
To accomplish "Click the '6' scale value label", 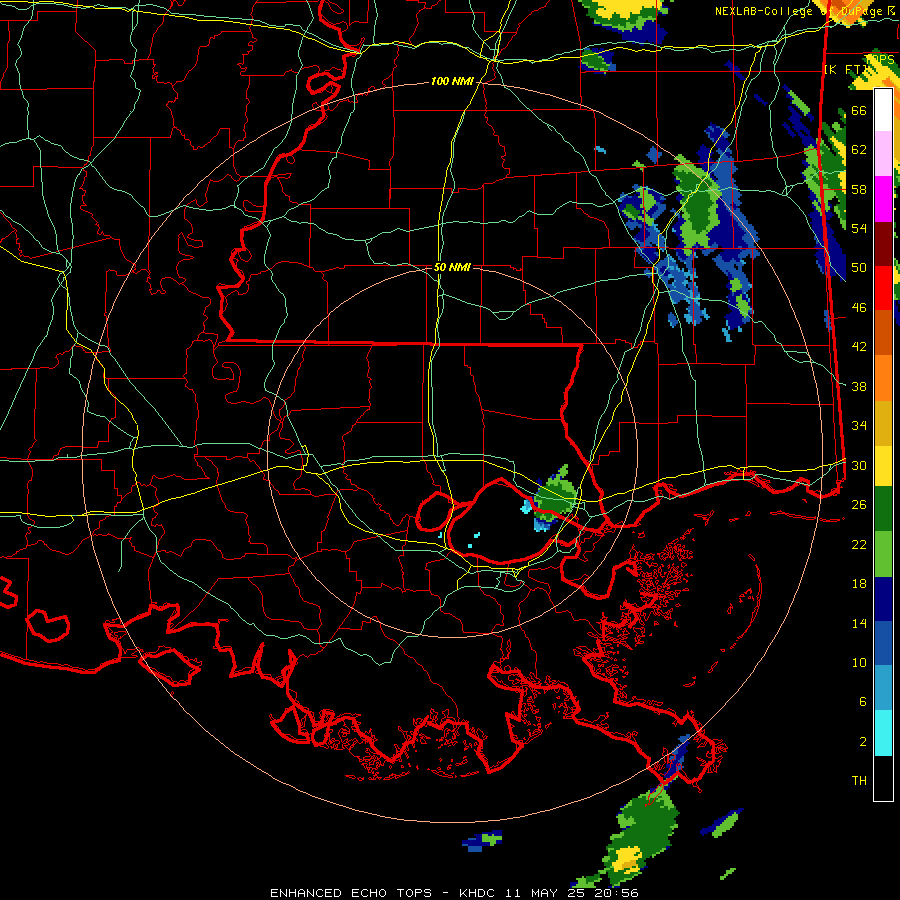I will point(863,701).
